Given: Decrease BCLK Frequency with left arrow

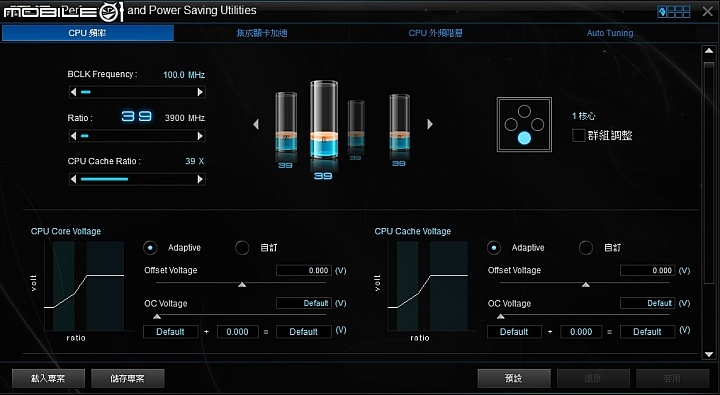Looking at the screenshot, I should [x=73, y=92].
